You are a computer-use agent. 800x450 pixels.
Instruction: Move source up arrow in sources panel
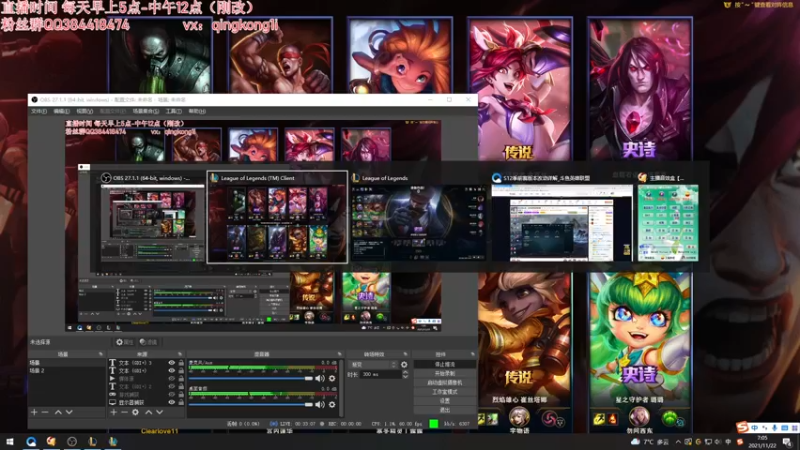pyautogui.click(x=148, y=412)
